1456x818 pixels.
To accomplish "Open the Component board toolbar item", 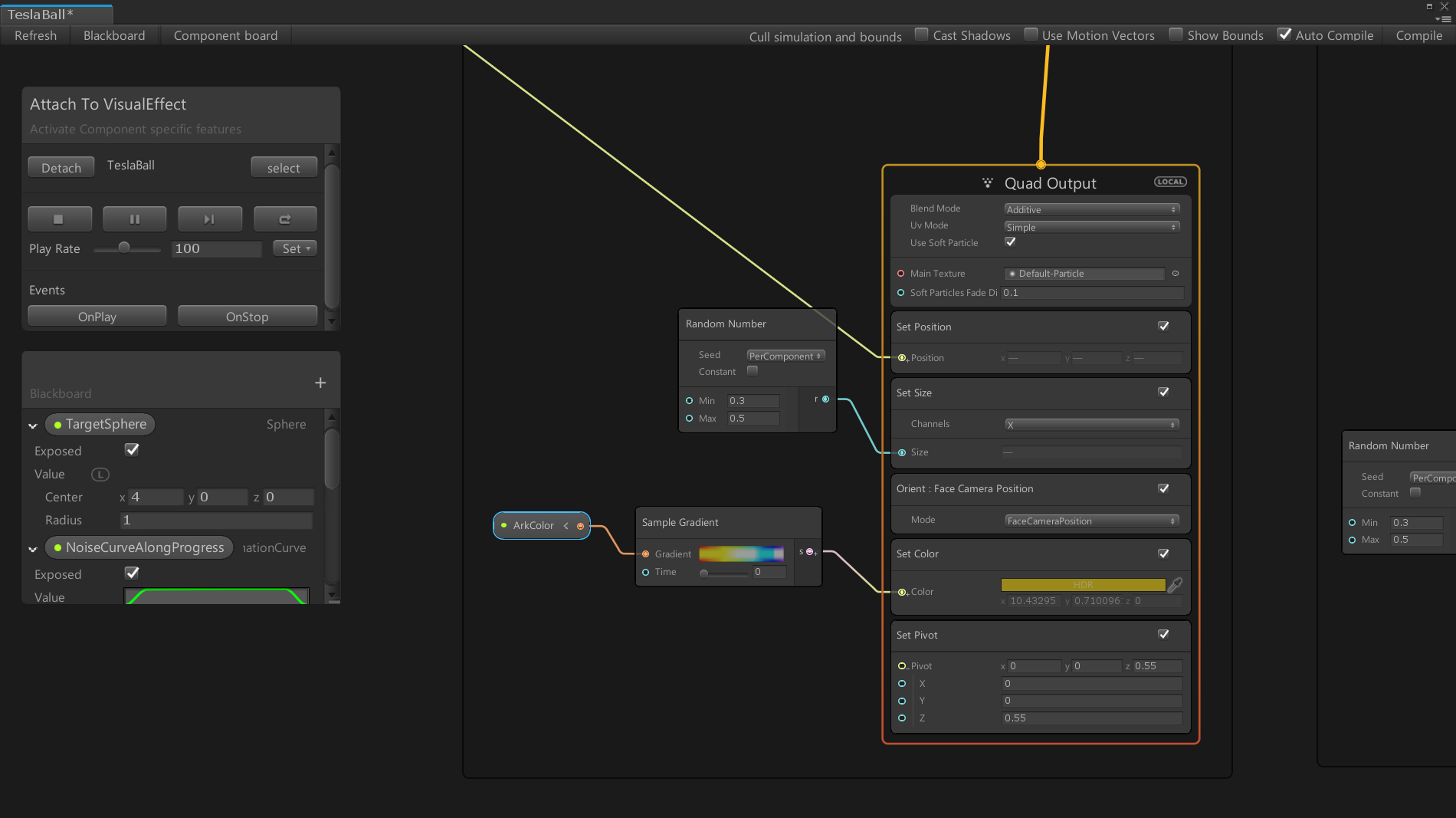I will (x=225, y=35).
